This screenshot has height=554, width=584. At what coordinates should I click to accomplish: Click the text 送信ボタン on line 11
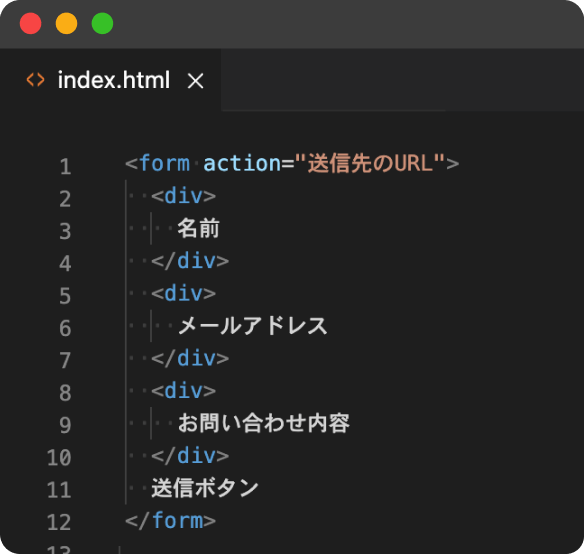click(205, 488)
